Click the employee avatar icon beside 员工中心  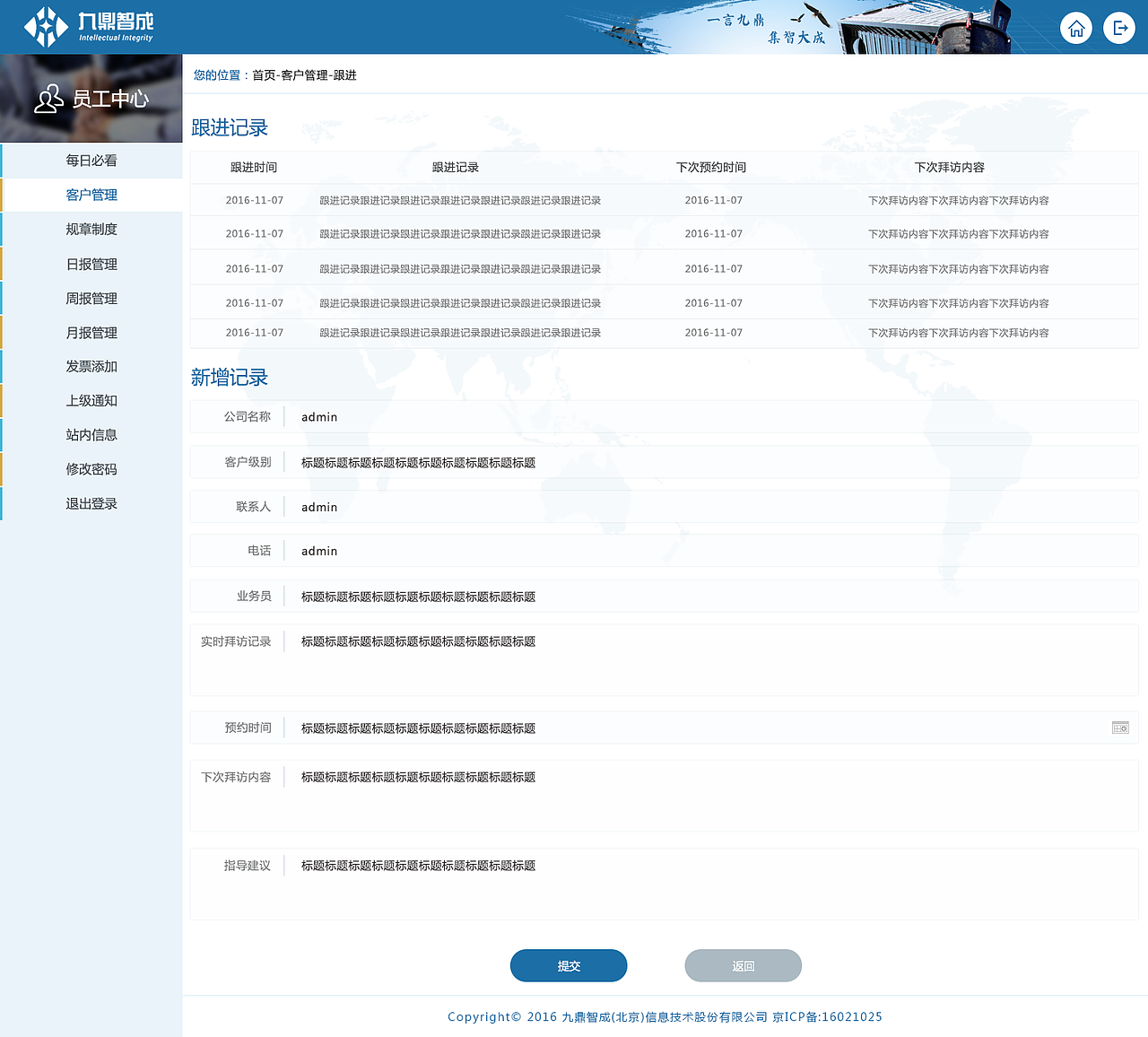[48, 99]
